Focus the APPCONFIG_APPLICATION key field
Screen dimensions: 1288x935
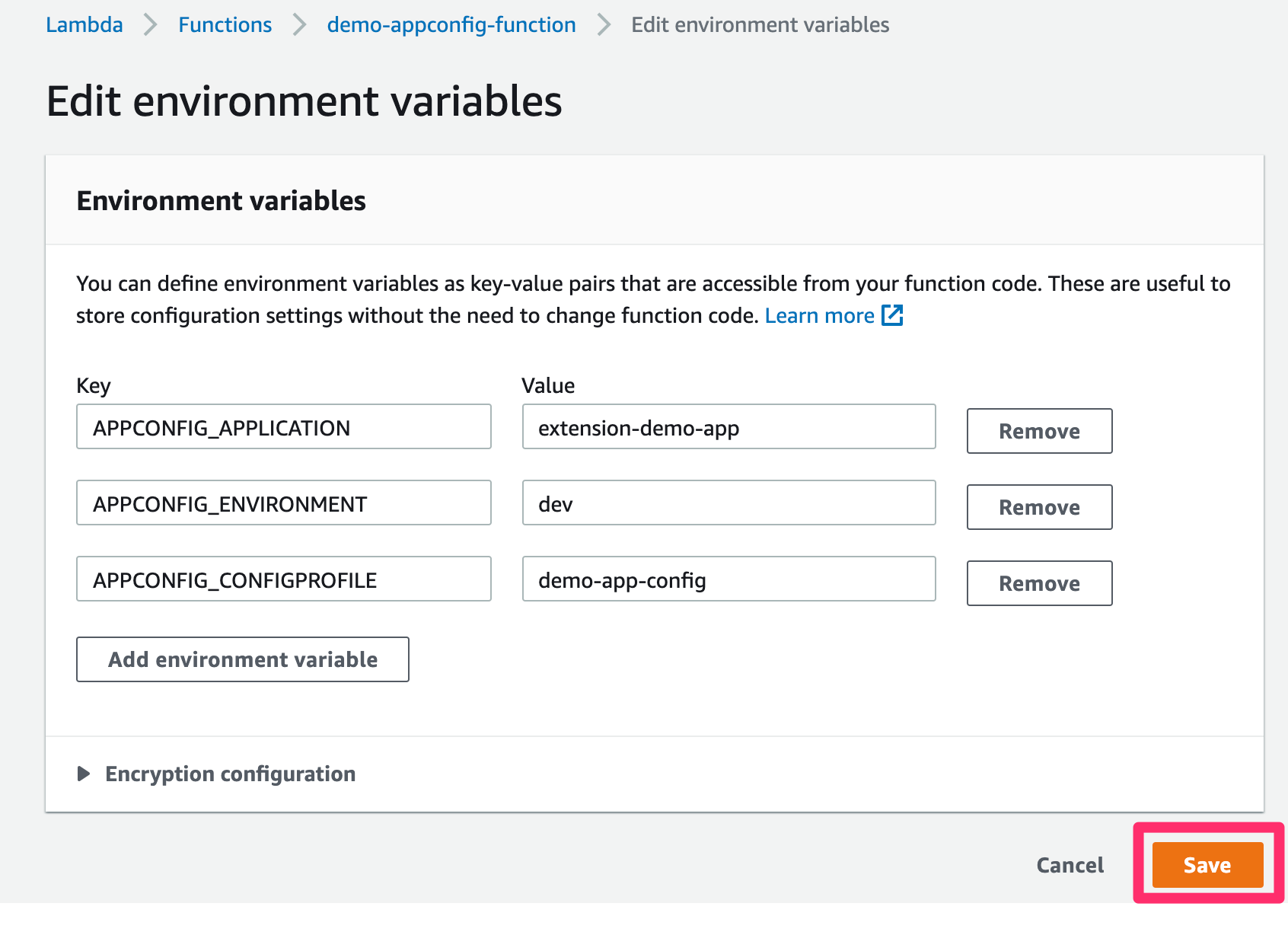coord(283,427)
